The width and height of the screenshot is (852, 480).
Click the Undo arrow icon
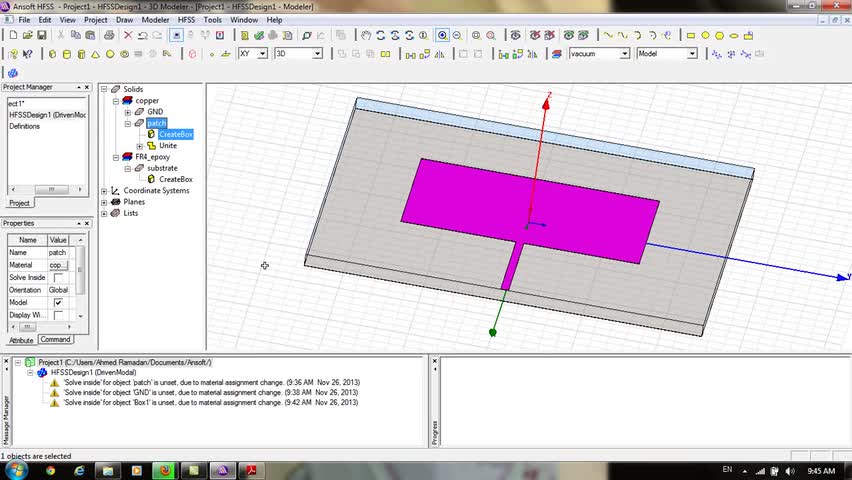pos(143,35)
